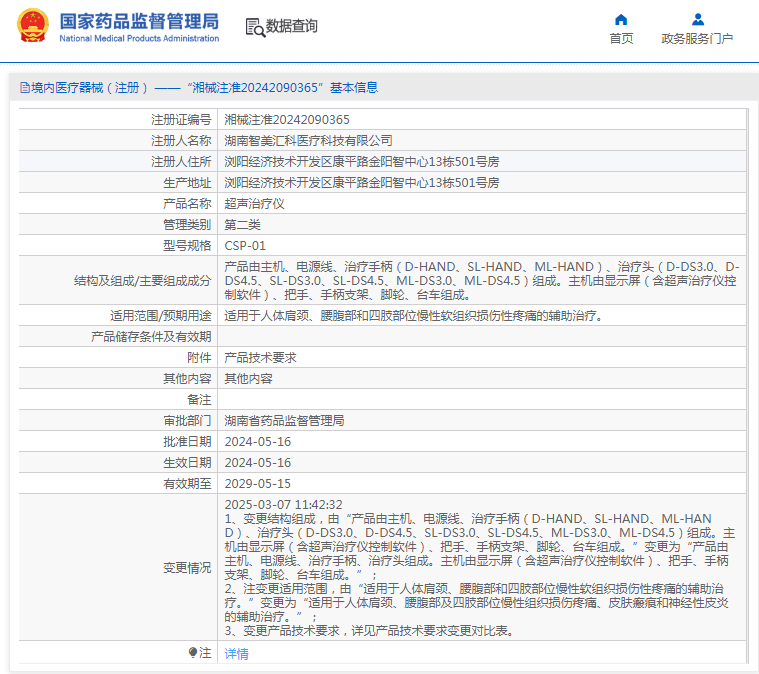
Task: Click model specification CSP-01
Action: pos(245,245)
